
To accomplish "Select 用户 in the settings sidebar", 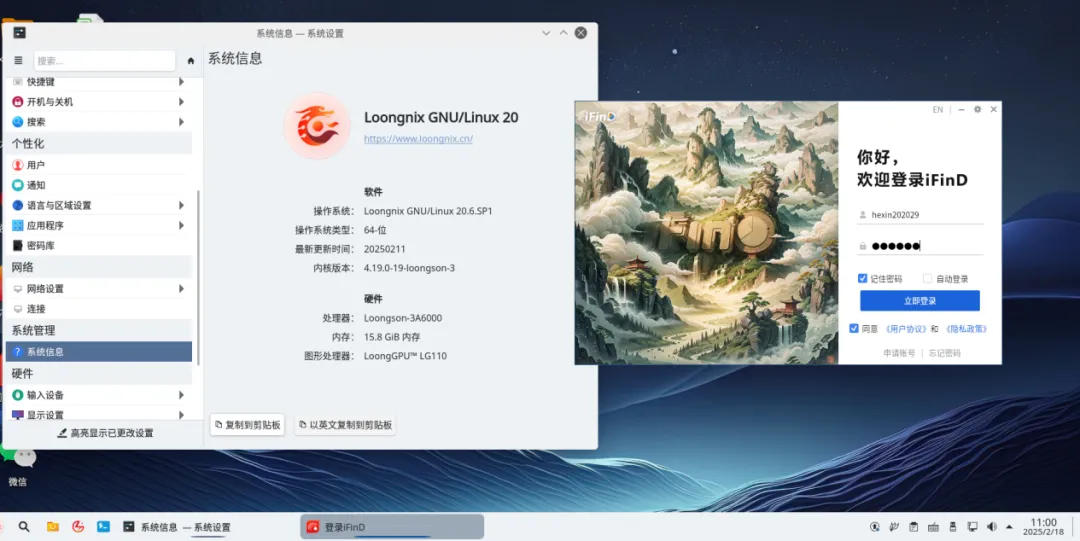I will [36, 165].
